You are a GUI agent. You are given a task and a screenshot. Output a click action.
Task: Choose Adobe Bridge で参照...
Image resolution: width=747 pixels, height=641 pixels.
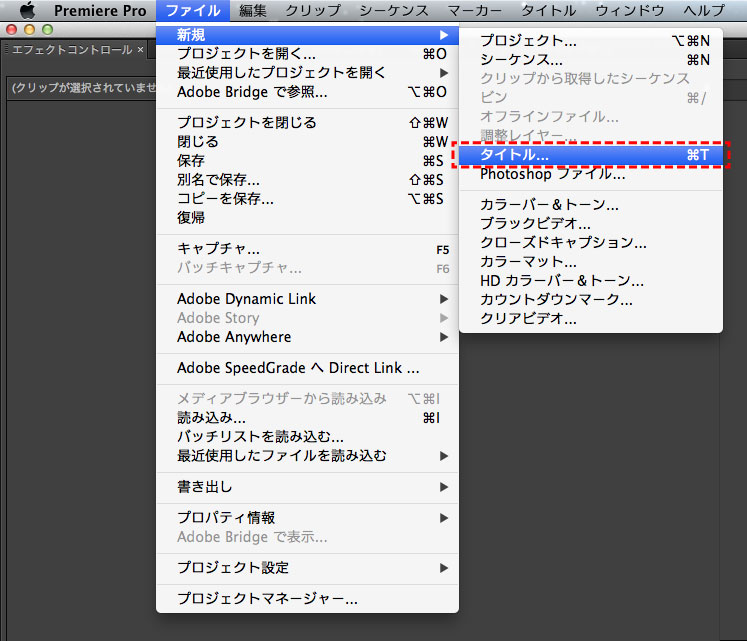point(307,92)
